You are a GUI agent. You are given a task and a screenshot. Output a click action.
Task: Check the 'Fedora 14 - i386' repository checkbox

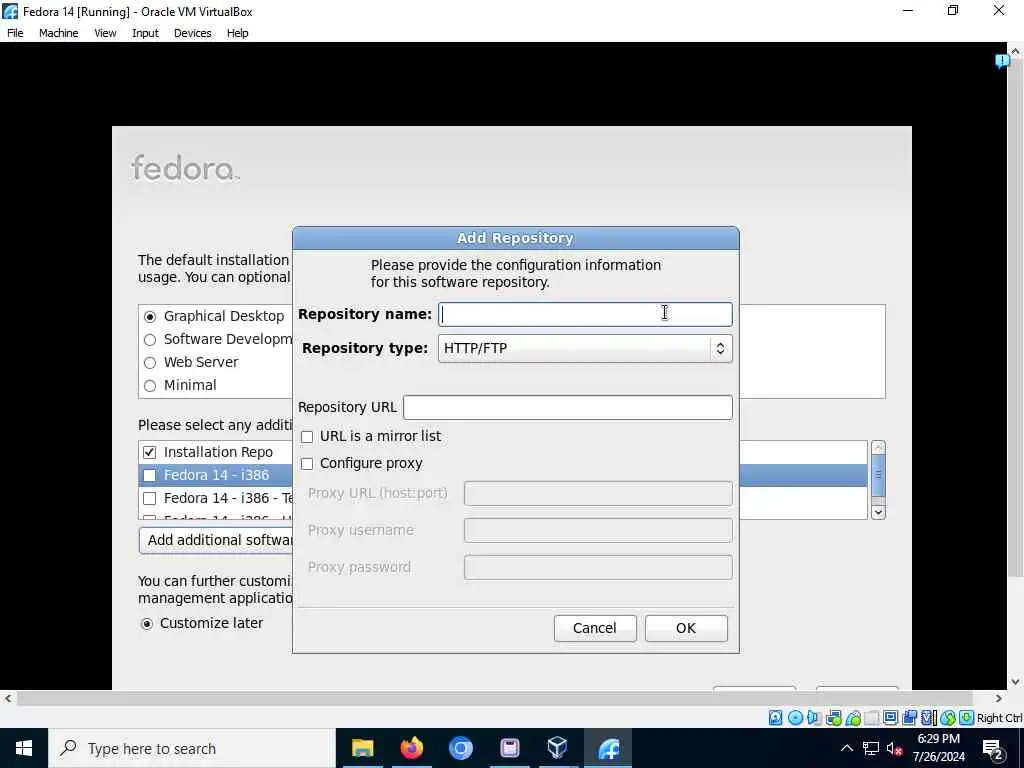[x=150, y=475]
